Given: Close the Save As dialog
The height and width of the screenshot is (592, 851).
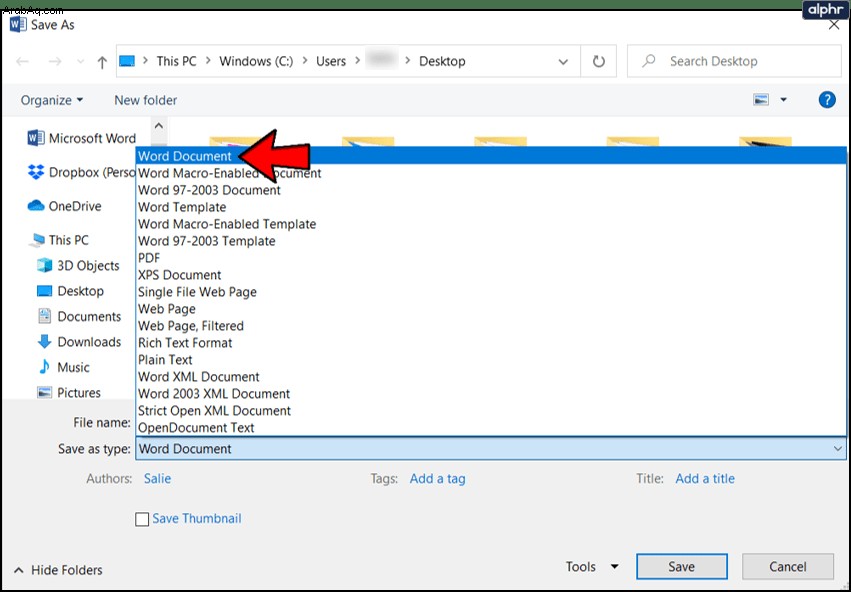Looking at the screenshot, I should (834, 25).
